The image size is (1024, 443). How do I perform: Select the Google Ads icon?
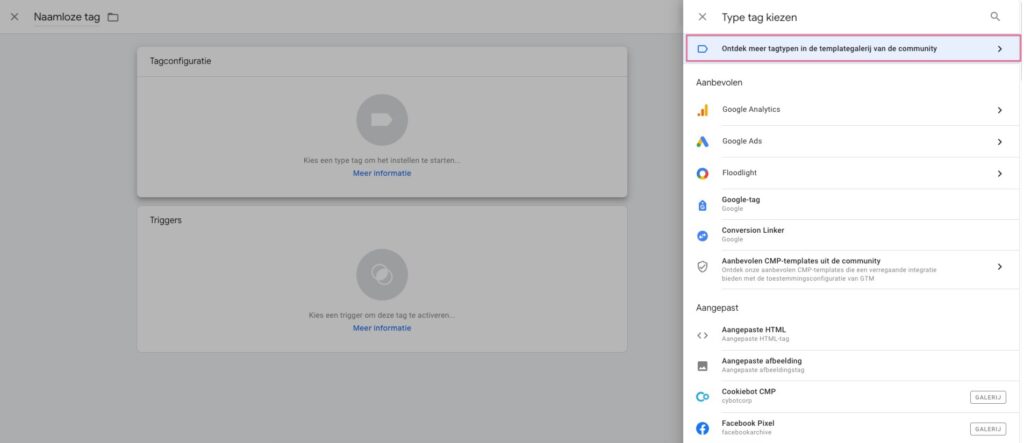click(703, 142)
